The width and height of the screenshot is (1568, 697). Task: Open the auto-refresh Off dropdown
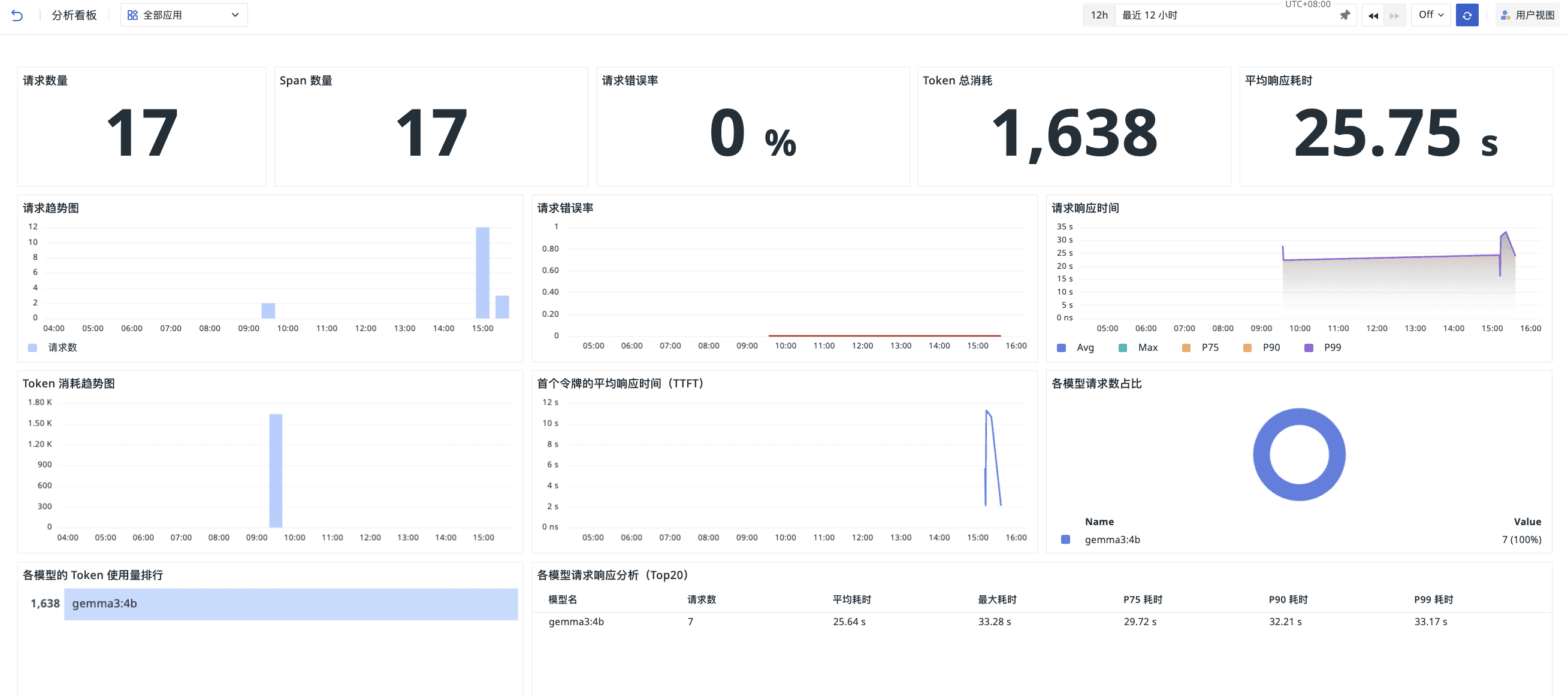tap(1430, 15)
